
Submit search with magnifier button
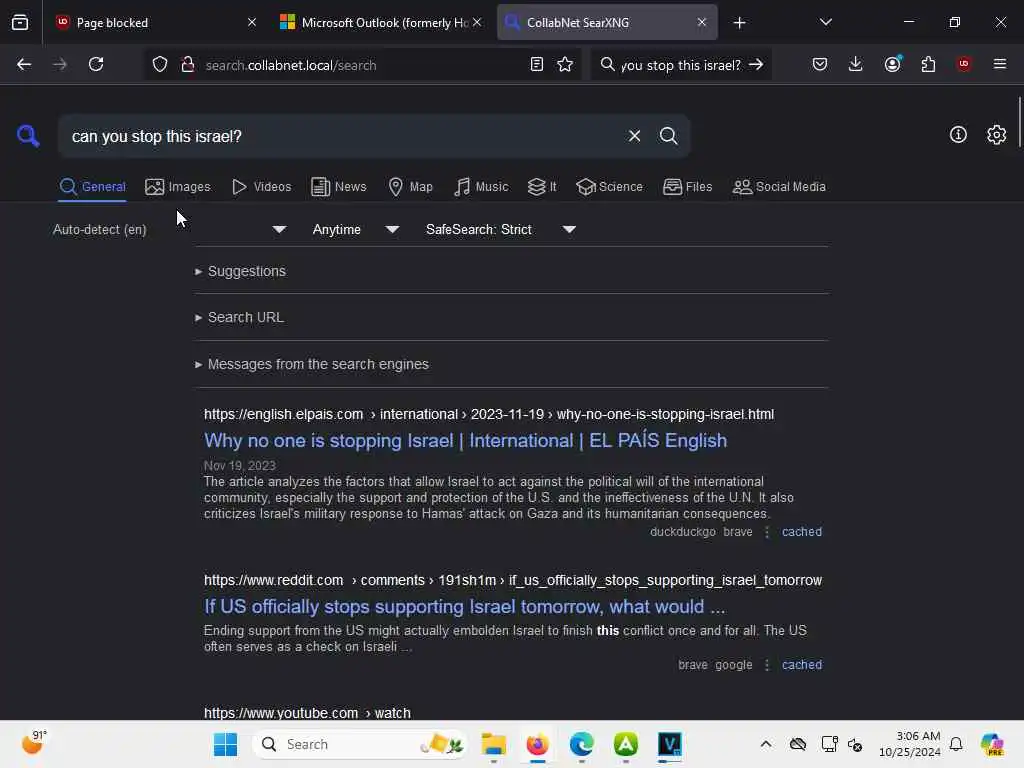(668, 136)
